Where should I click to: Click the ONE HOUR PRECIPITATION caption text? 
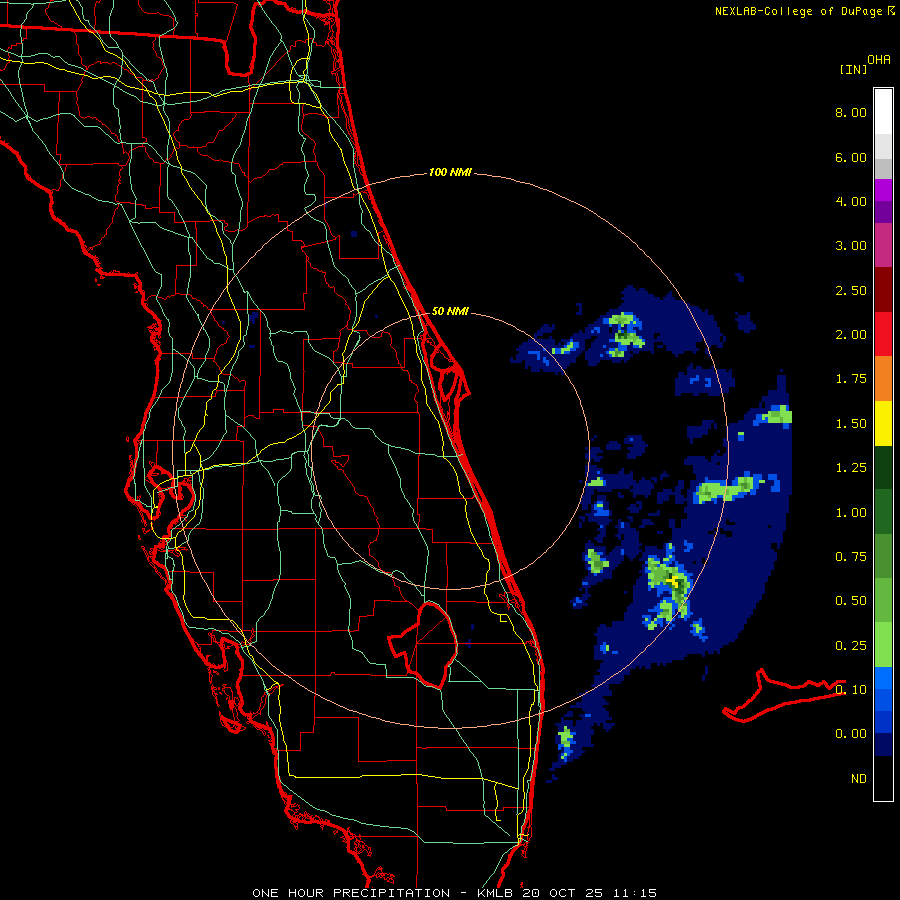(351, 893)
